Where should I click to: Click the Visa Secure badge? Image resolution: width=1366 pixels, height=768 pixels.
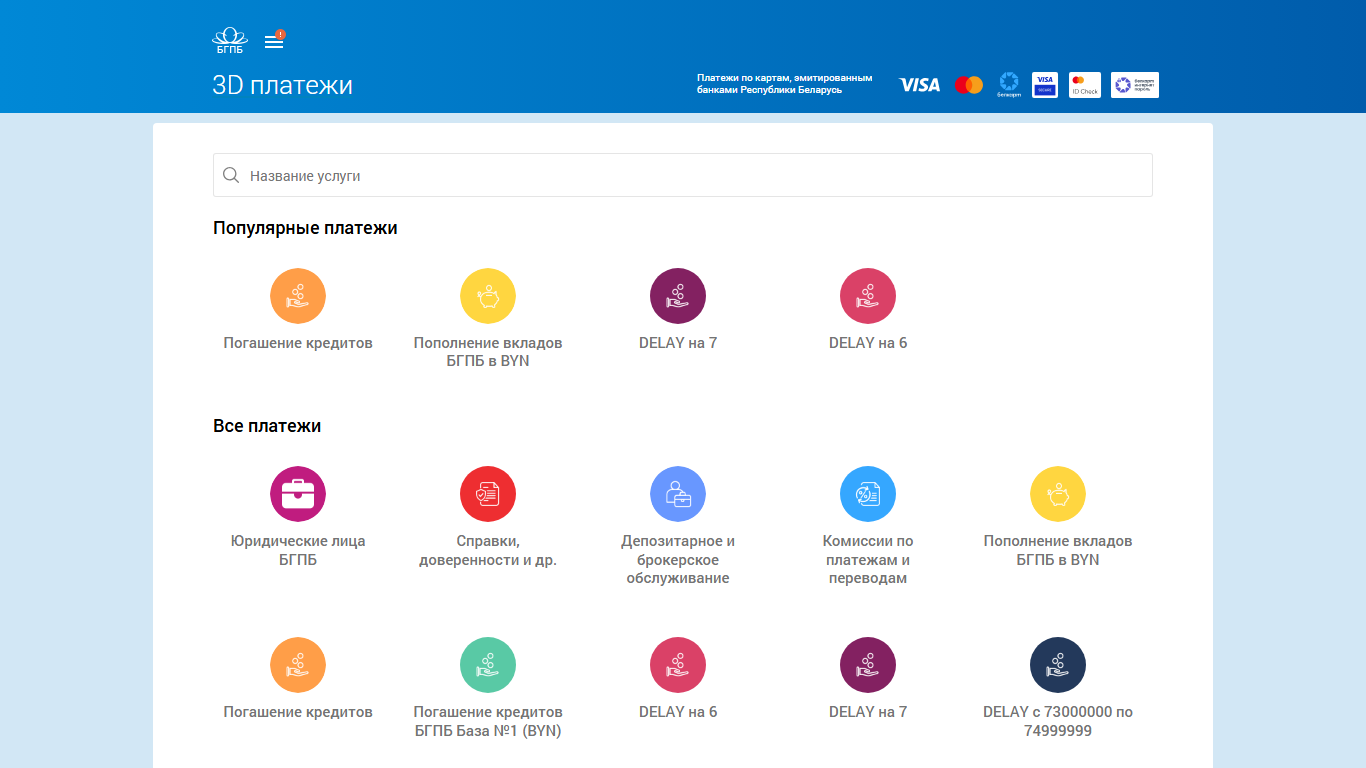(1045, 85)
